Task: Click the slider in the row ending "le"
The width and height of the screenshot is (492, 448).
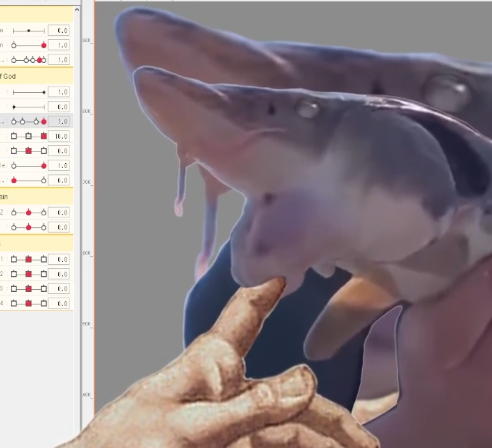Action: [29, 166]
